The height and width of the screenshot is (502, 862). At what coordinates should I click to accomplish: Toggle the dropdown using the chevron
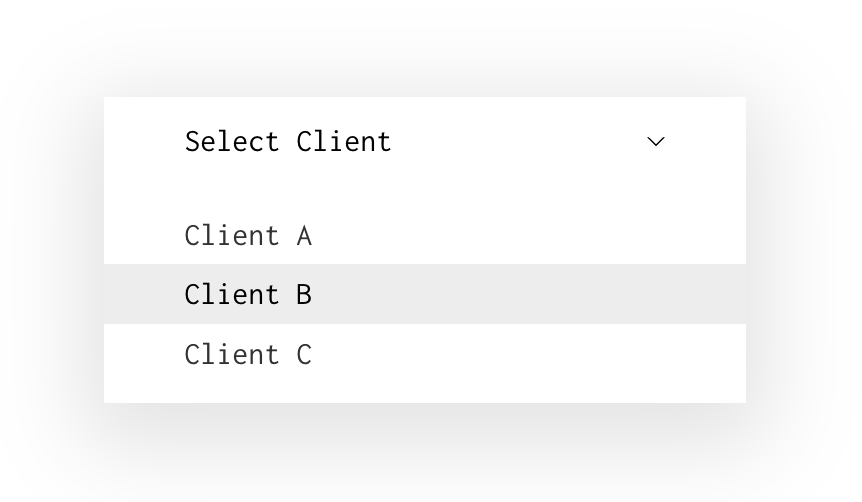[656, 142]
